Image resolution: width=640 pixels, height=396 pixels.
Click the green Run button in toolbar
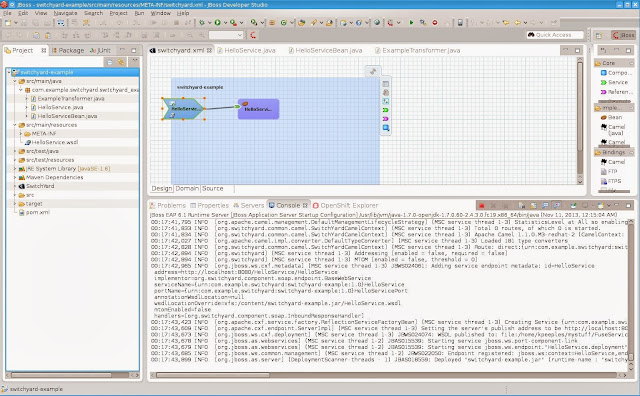point(218,23)
